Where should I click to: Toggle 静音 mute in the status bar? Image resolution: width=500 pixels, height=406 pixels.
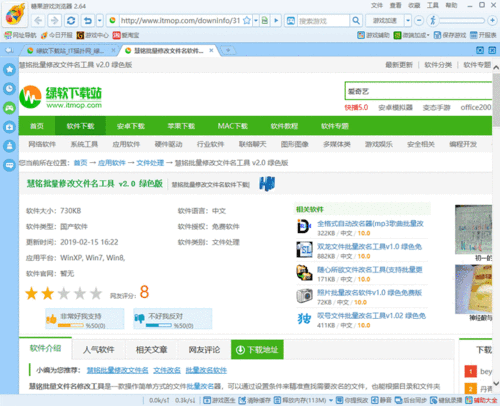click(381, 400)
